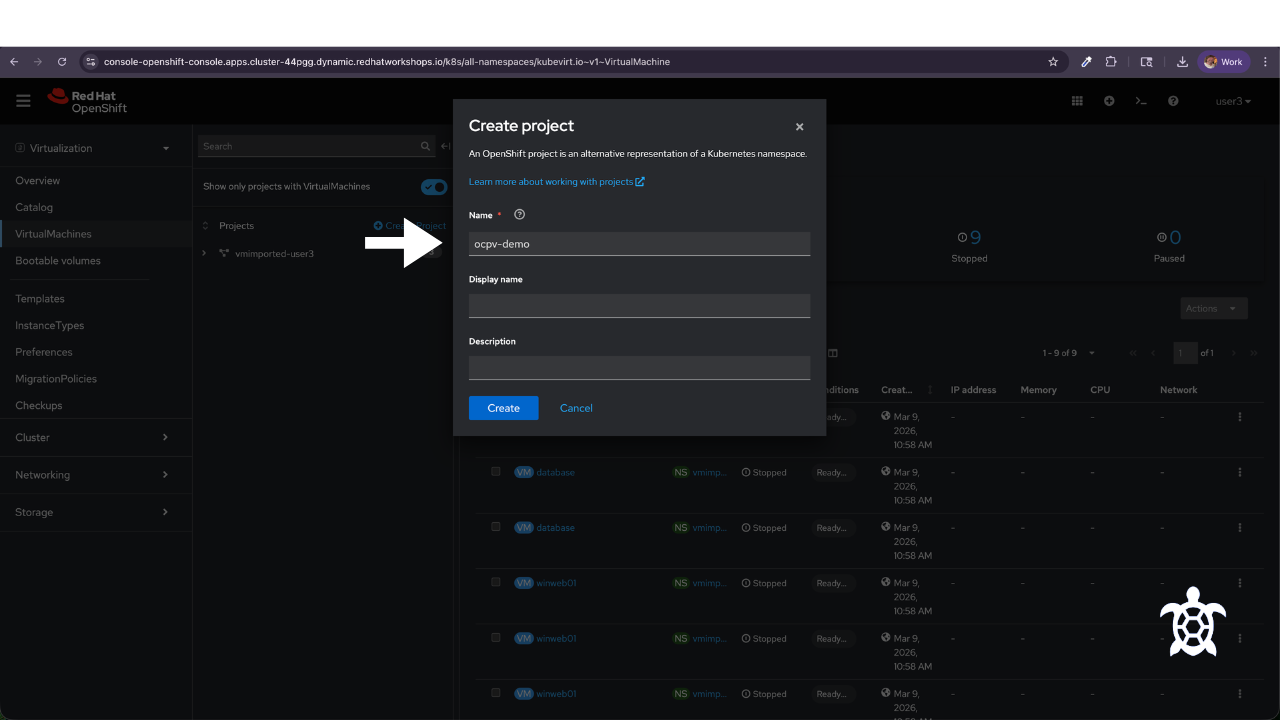Image resolution: width=1280 pixels, height=720 pixels.
Task: Click the Work profile avatar
Action: click(x=1224, y=62)
